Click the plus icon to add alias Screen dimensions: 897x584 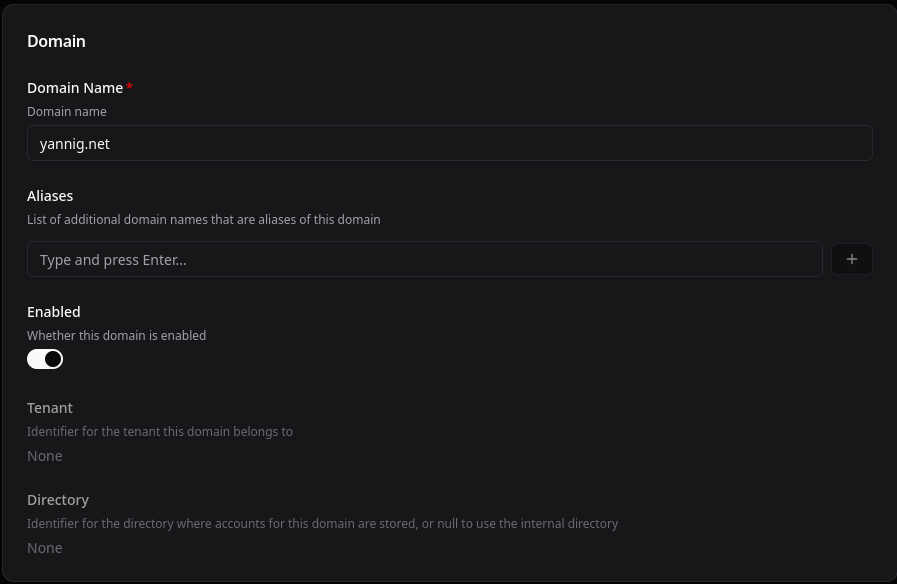click(852, 259)
